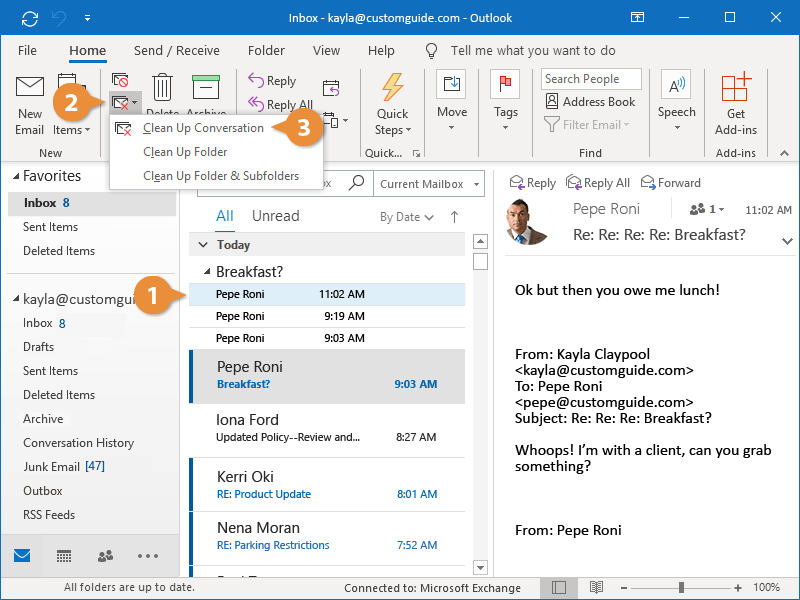The image size is (800, 600).
Task: Click zoom in plus button
Action: click(x=738, y=588)
